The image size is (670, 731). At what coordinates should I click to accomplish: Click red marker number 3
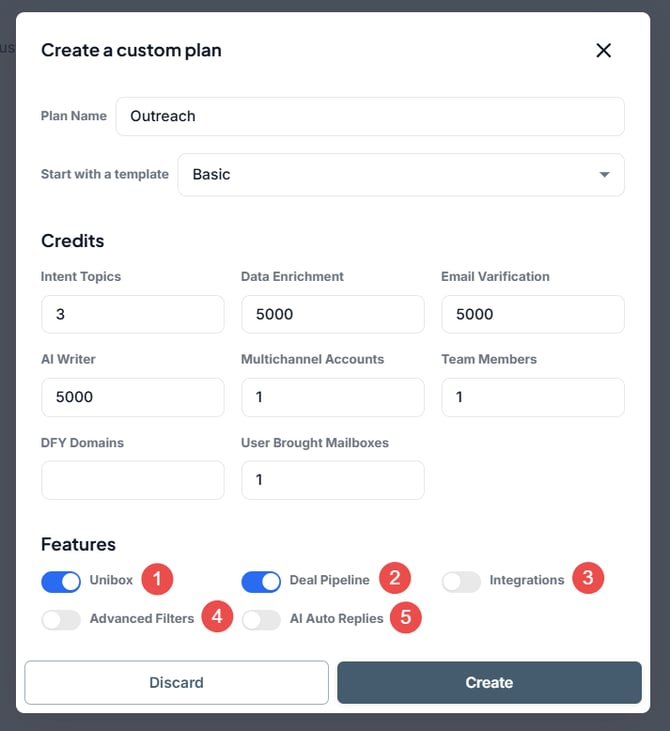pyautogui.click(x=588, y=578)
